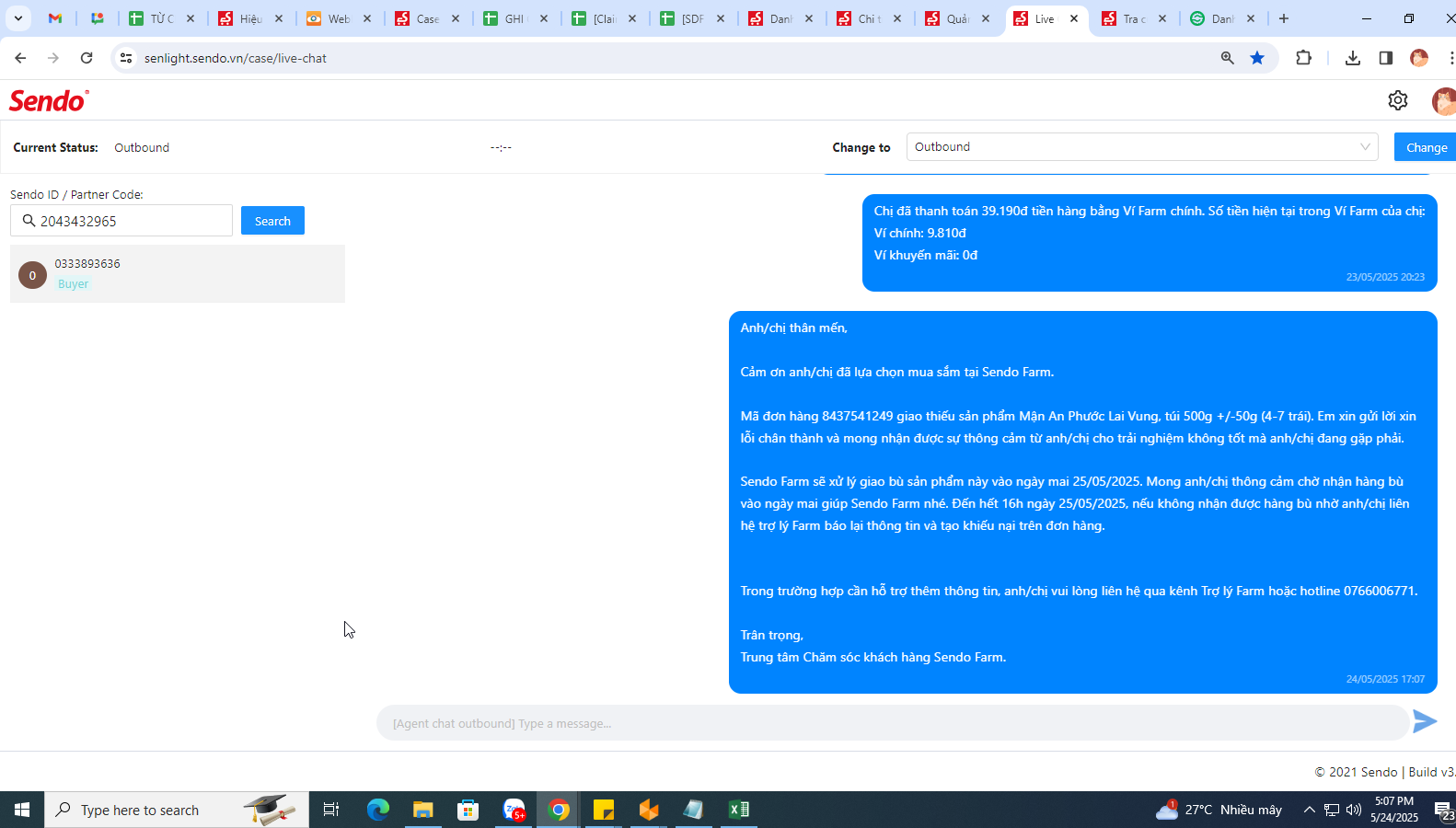Switch to the 'TỪ C' spreadsheet tab

(161, 18)
